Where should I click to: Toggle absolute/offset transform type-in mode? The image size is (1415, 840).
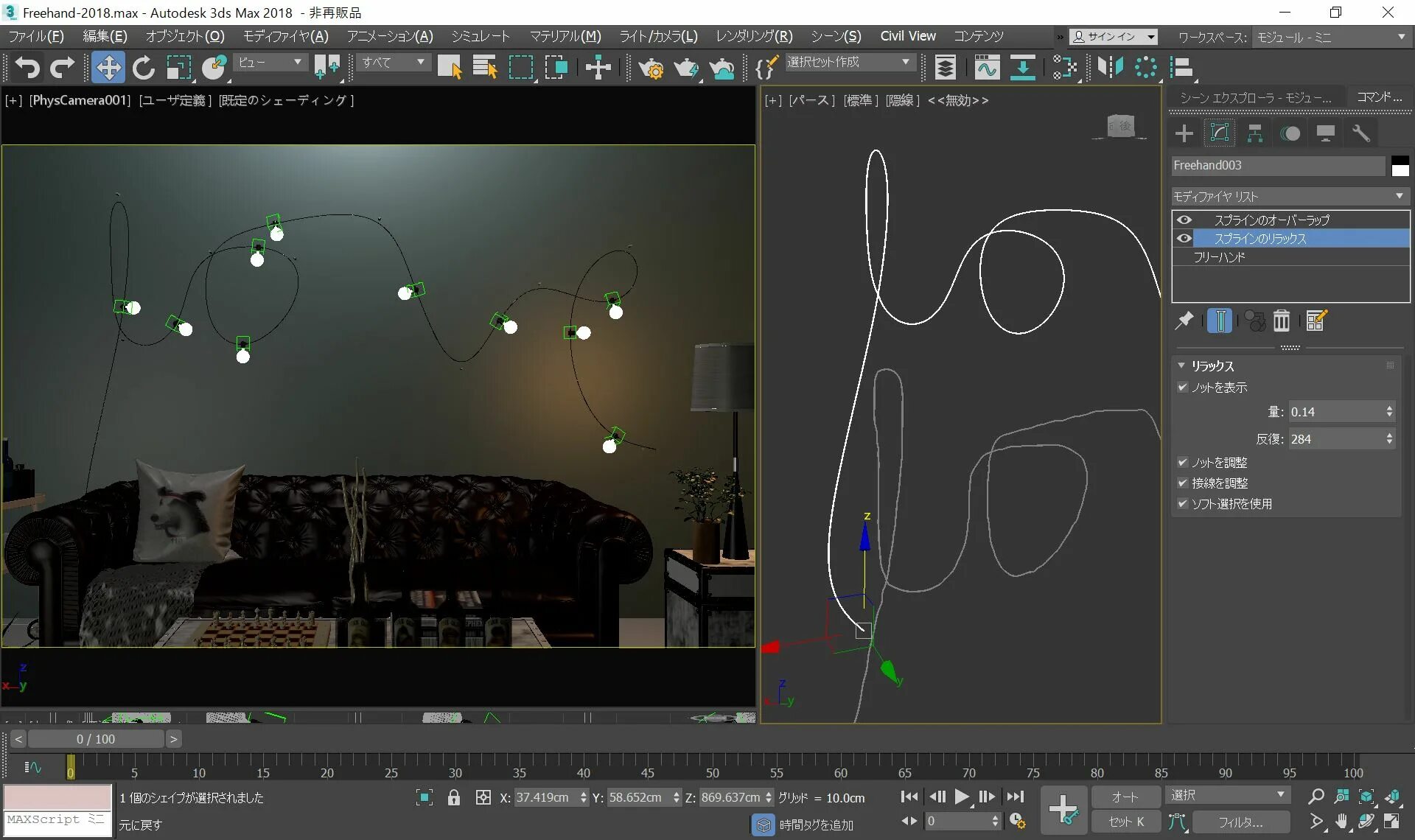point(483,797)
